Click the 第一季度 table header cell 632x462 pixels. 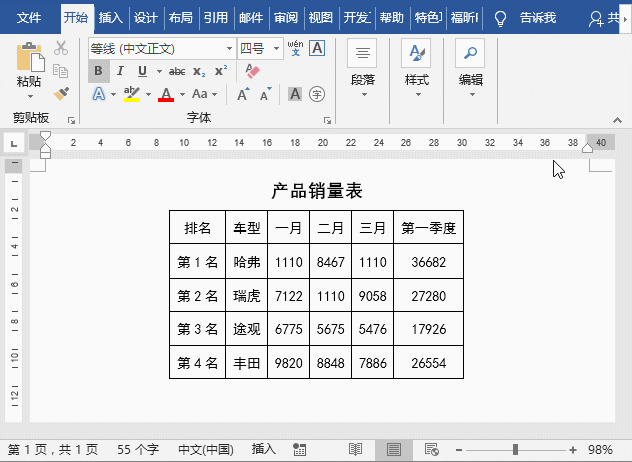(428, 227)
